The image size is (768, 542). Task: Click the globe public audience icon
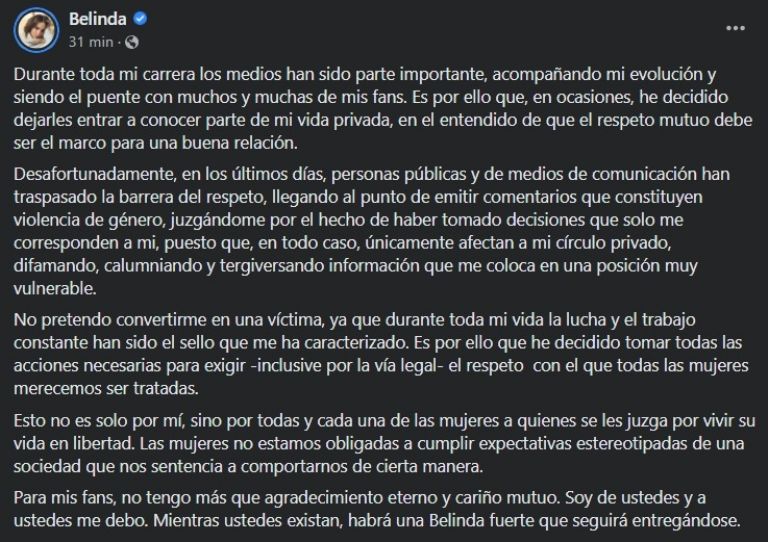click(x=132, y=43)
